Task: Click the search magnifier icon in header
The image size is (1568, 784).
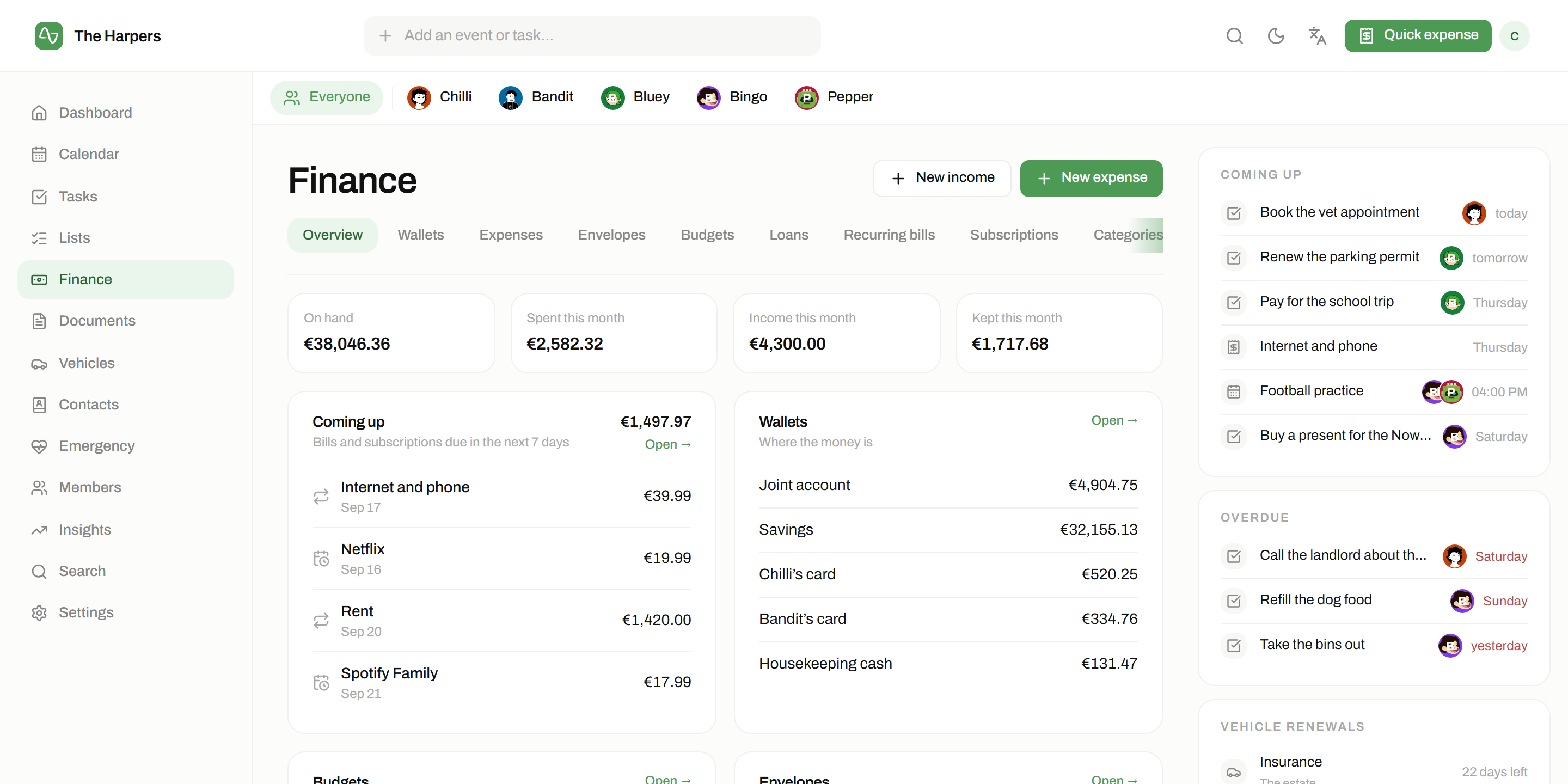Action: coord(1234,36)
